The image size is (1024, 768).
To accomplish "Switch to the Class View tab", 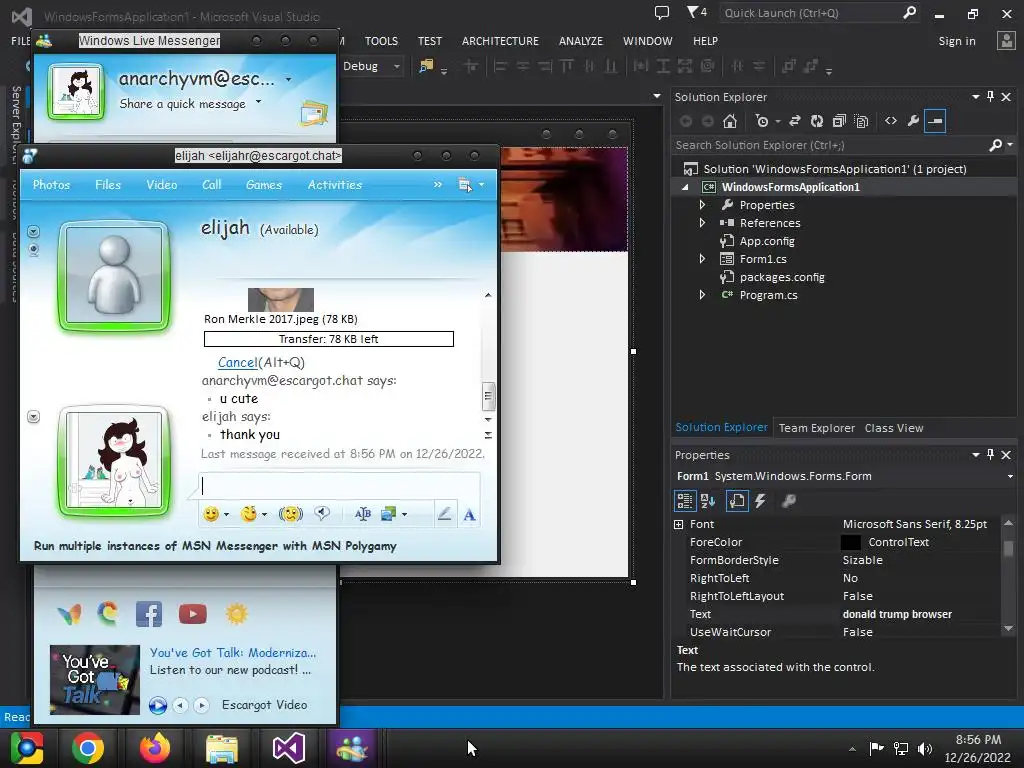I will coord(894,428).
